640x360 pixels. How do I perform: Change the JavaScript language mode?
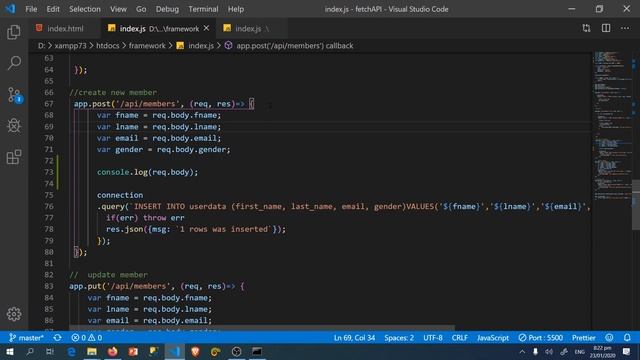tap(493, 338)
